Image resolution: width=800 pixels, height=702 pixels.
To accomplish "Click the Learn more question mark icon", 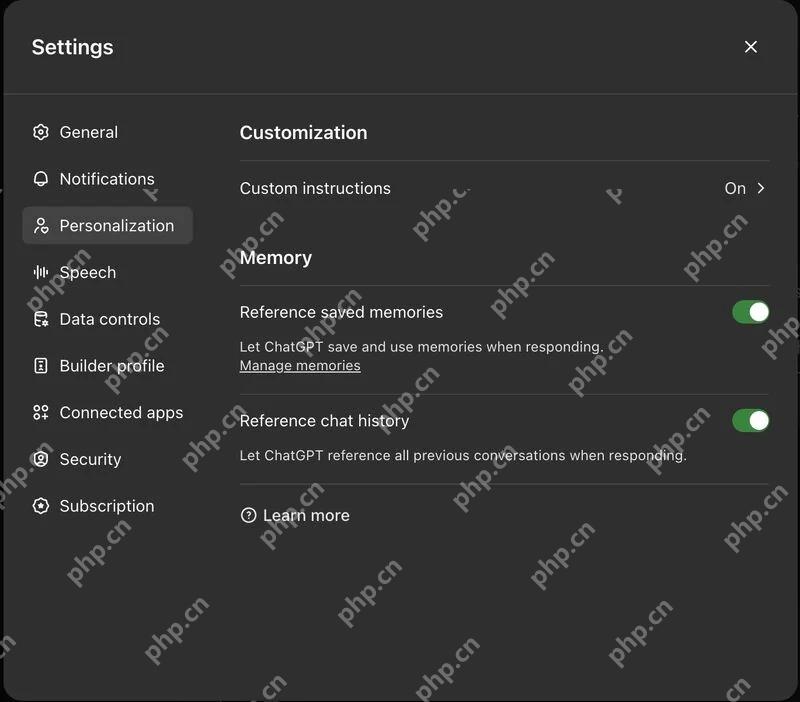I will [248, 515].
